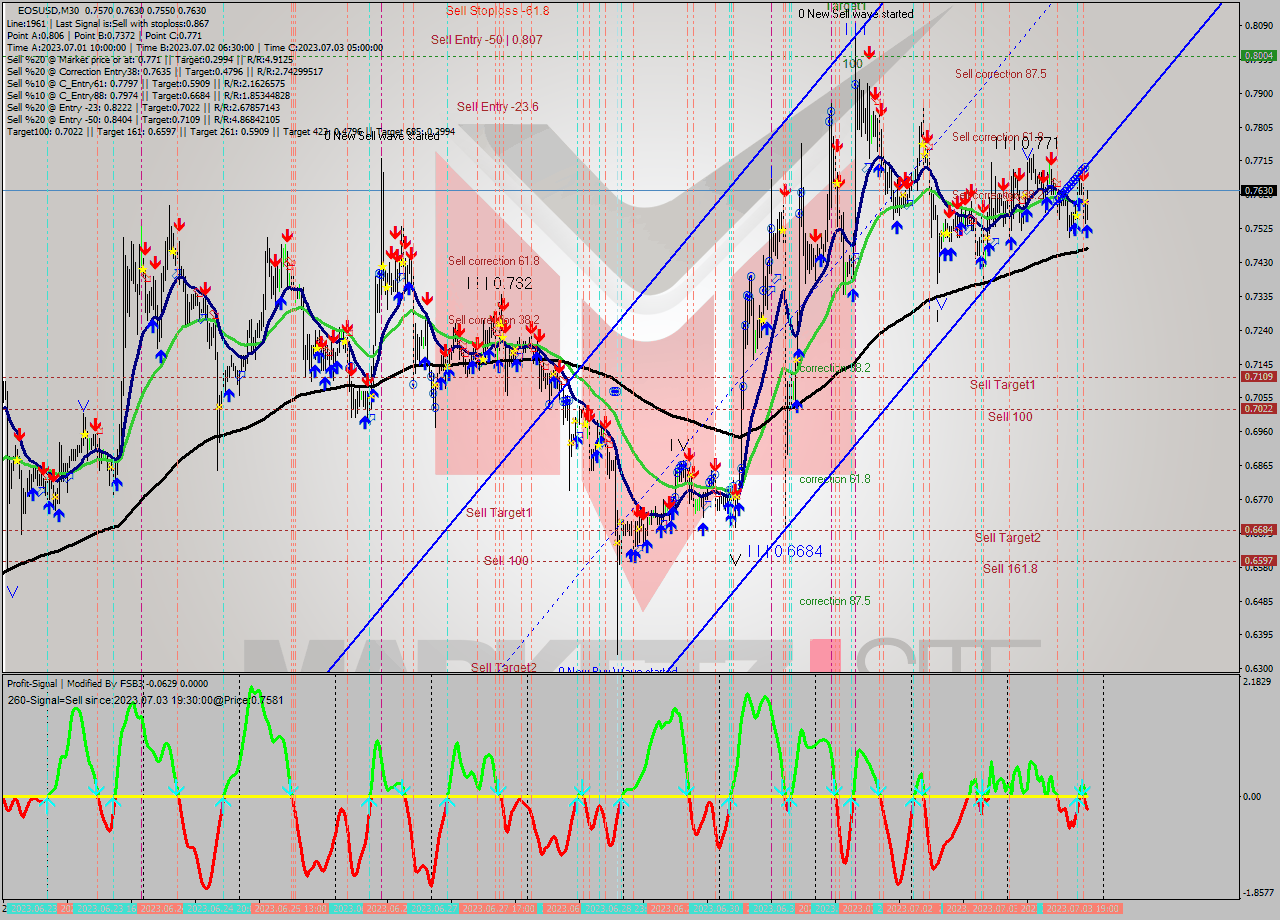The width and height of the screenshot is (1280, 920).
Task: Select the 'I I I 0.771' wave label
Action: [x=1025, y=144]
